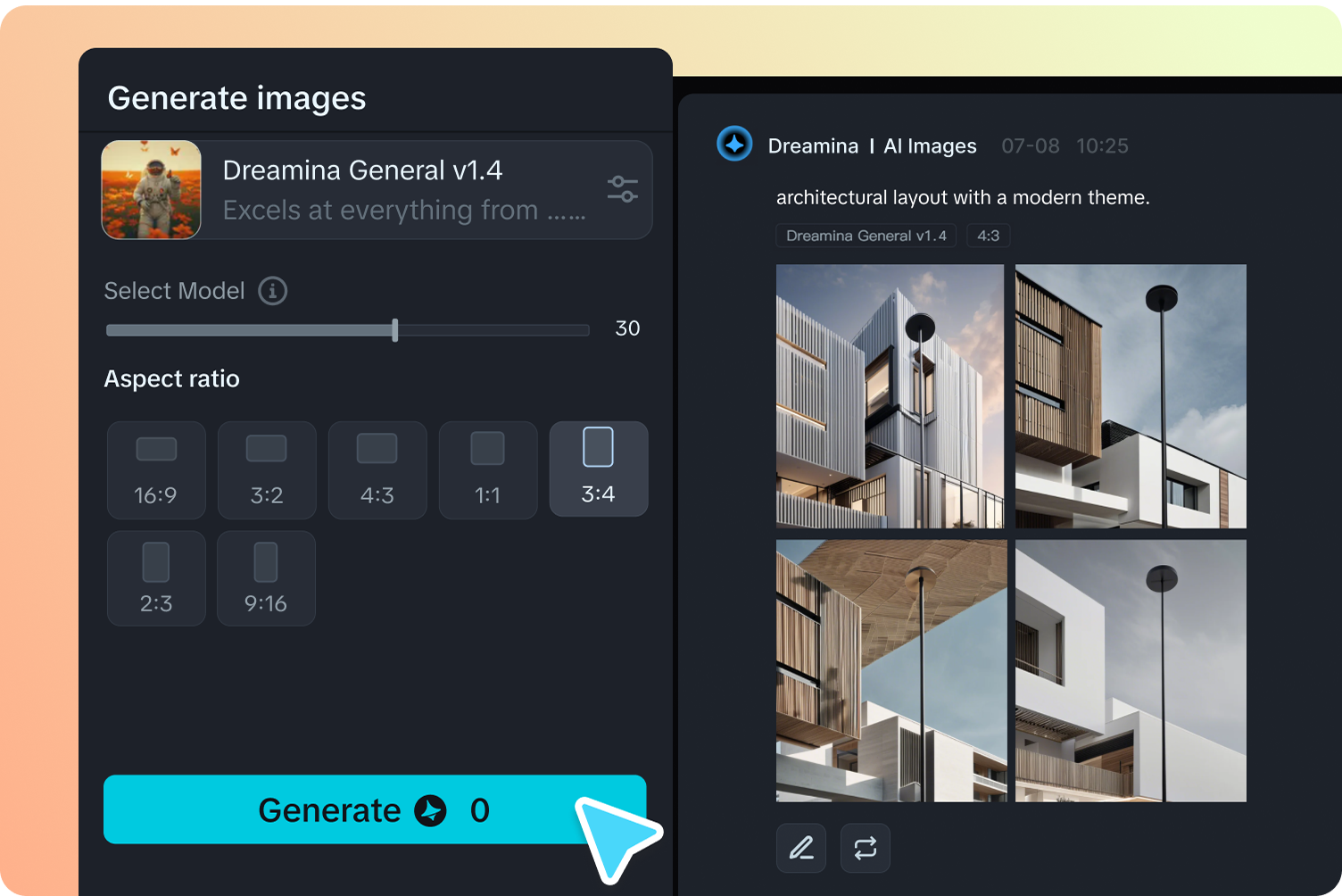Select the 1:1 aspect ratio

(488, 470)
